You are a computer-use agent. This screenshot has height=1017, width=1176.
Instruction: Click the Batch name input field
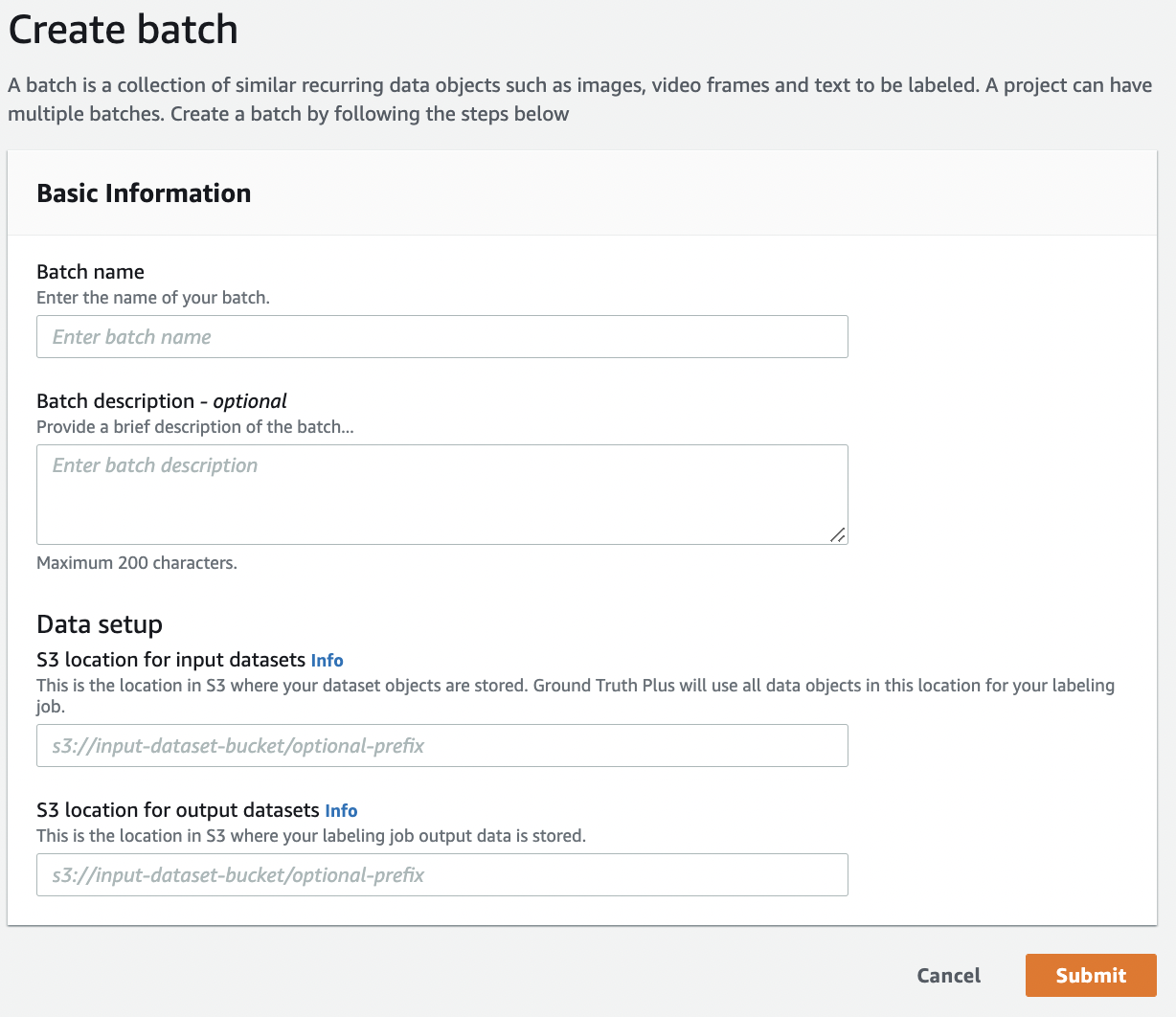(441, 337)
